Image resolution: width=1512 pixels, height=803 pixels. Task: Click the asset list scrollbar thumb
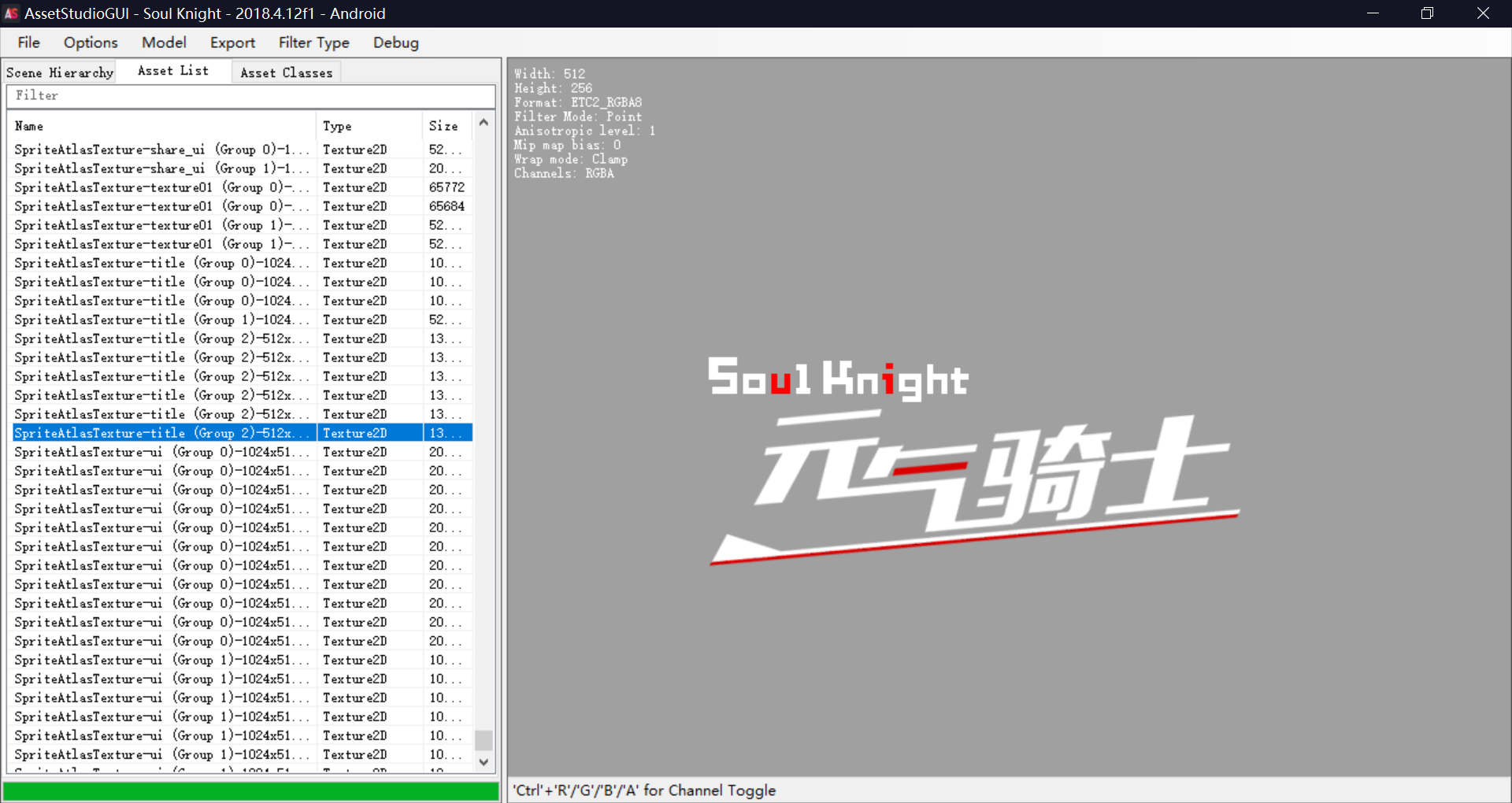(x=484, y=740)
